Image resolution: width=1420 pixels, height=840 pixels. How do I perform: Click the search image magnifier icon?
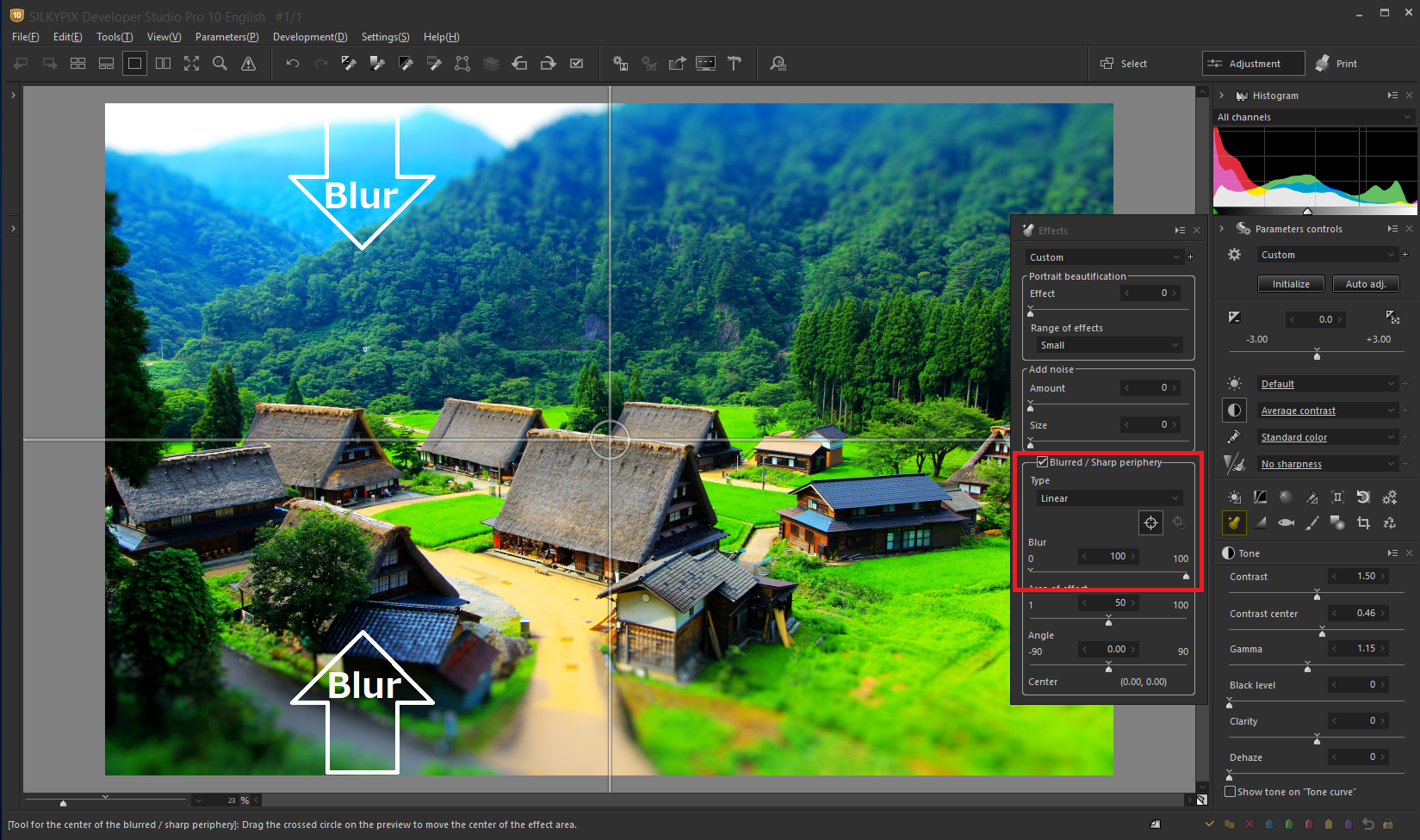pos(778,64)
